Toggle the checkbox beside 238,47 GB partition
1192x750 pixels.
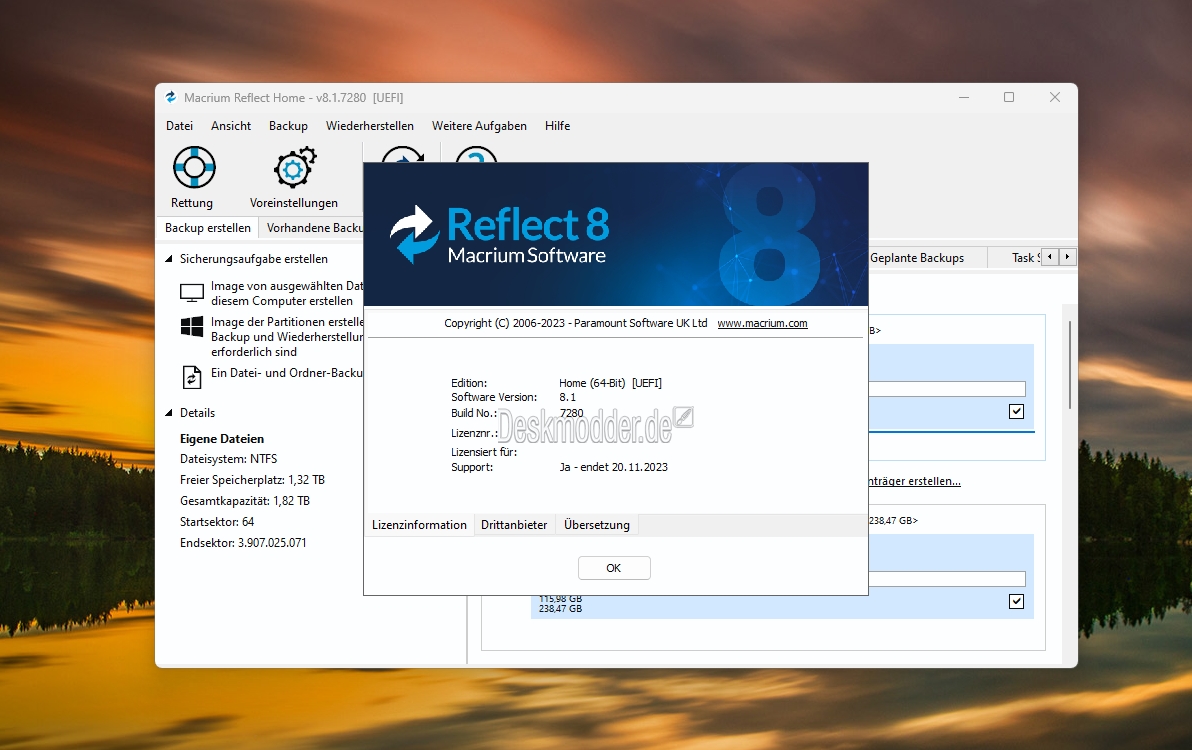point(1016,601)
